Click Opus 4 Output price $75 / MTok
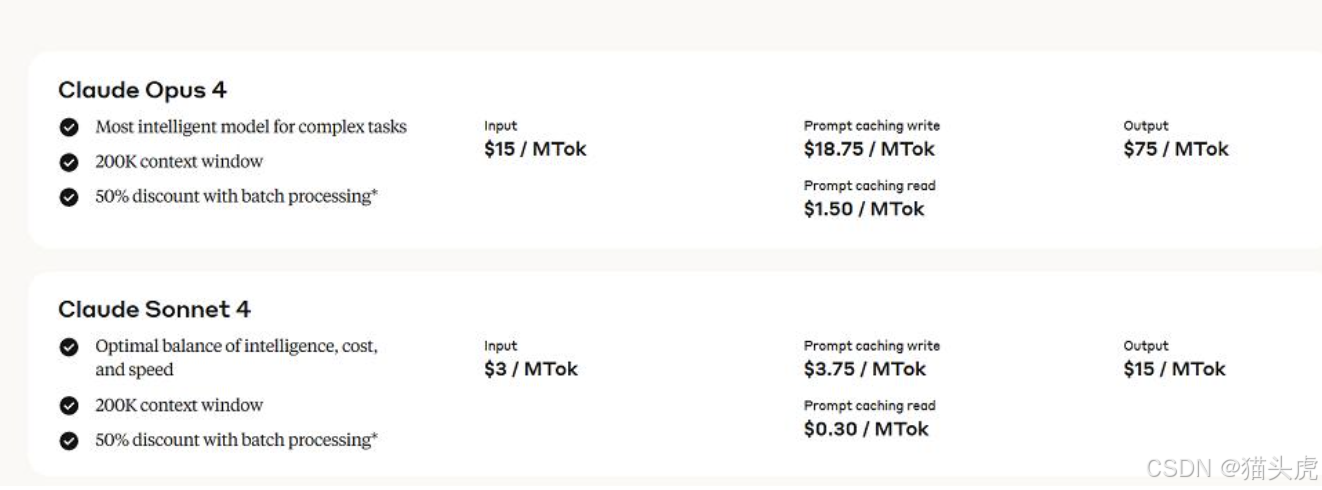The width and height of the screenshot is (1322, 490). 1176,149
